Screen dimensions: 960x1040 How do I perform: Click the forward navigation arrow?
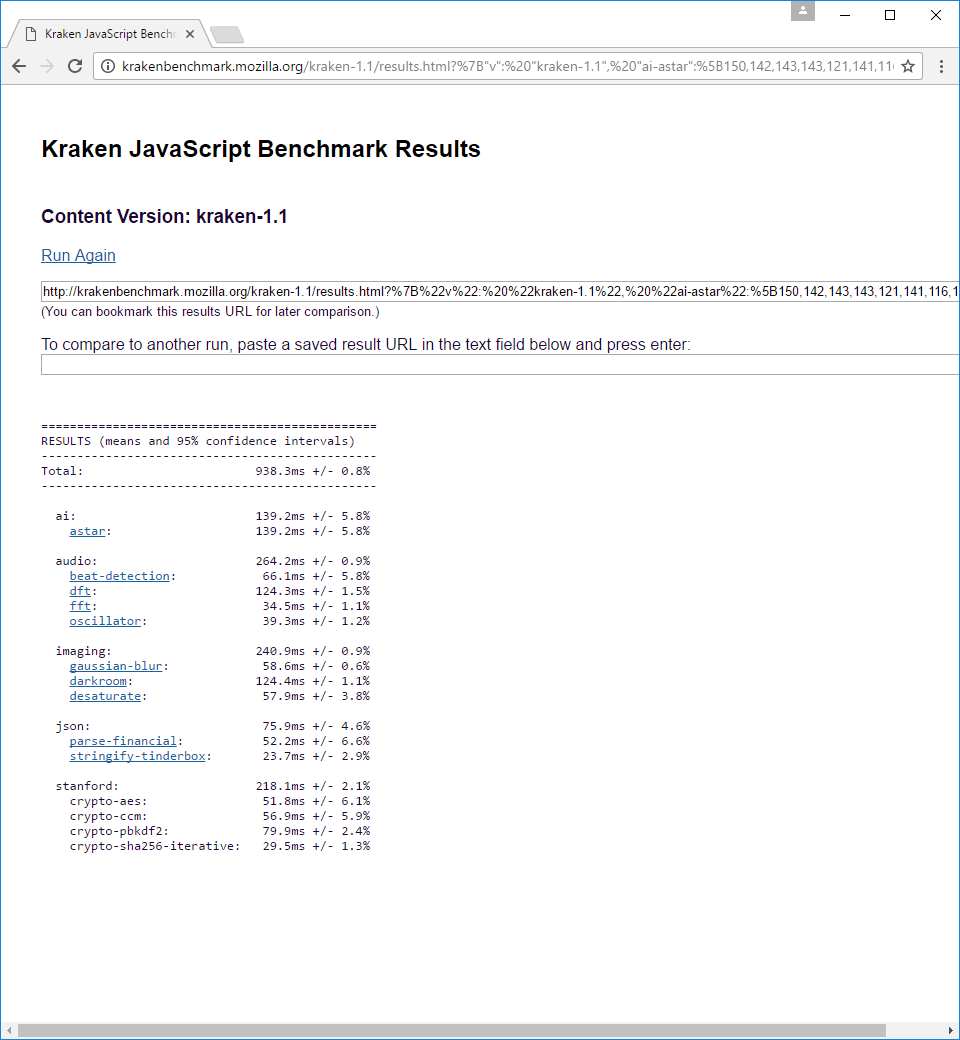pyautogui.click(x=47, y=66)
